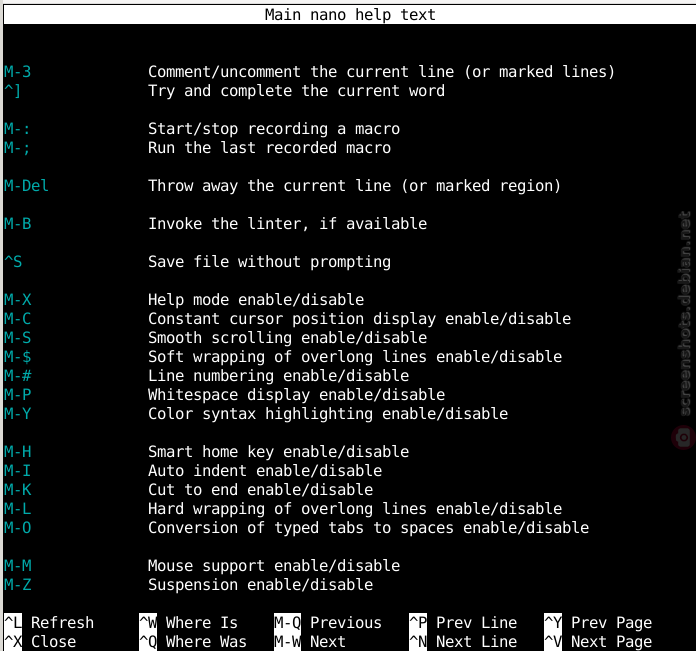Click 'Invoke the linter, if available' text
The width and height of the screenshot is (696, 651).
[x=287, y=224]
